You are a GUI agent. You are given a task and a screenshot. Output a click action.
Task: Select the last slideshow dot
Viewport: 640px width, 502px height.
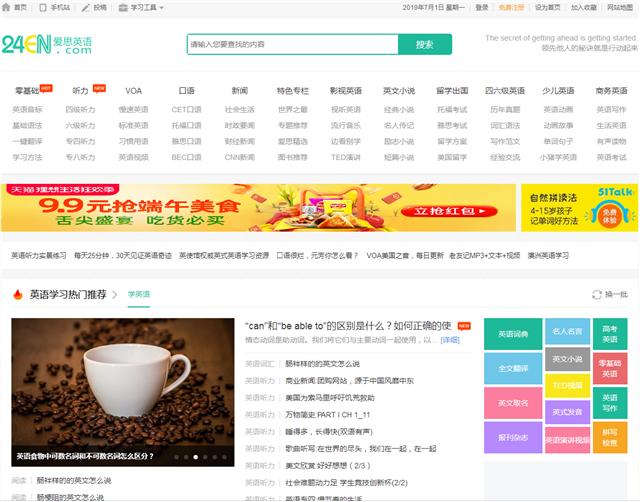224,457
